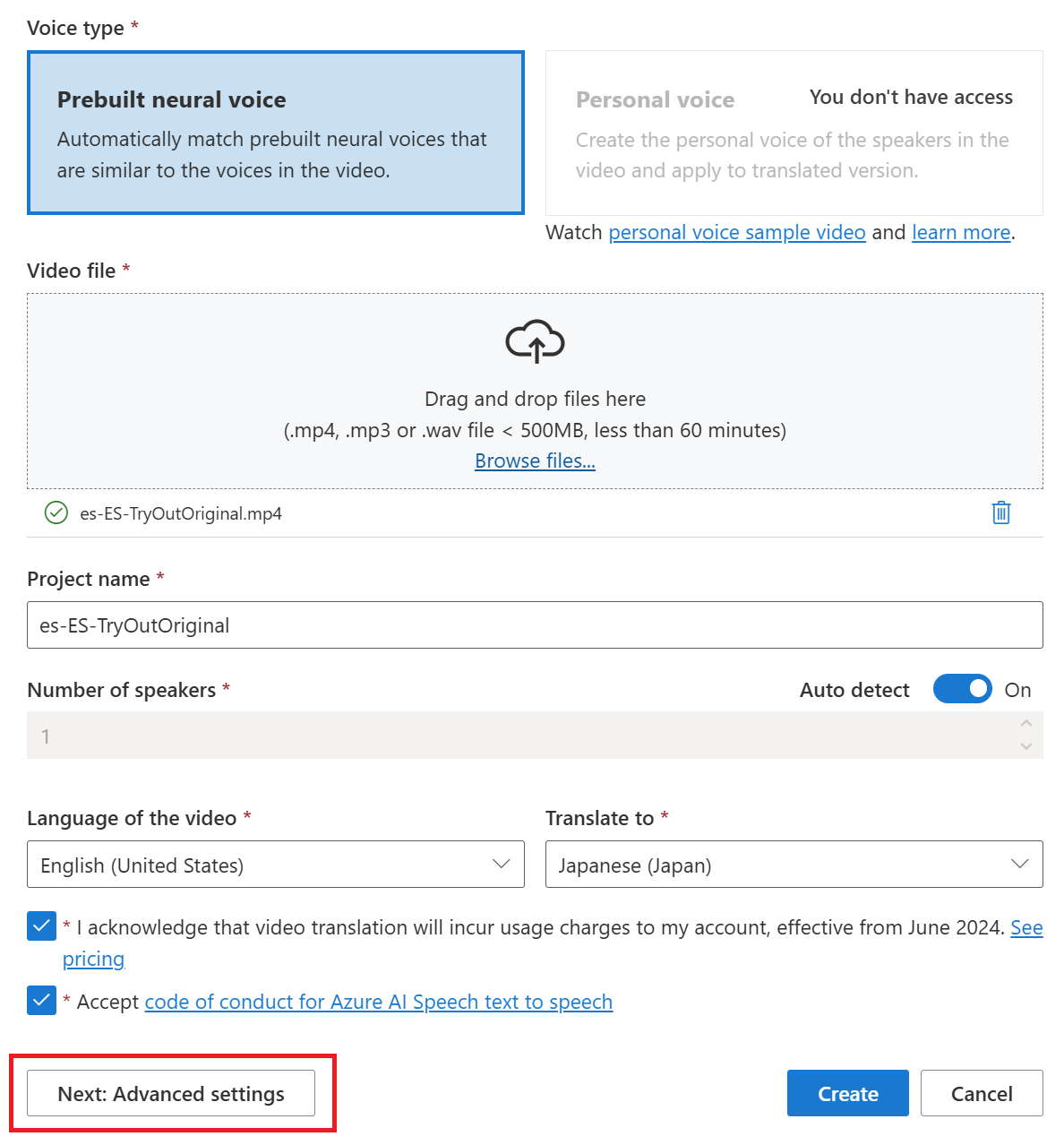Screen dimensions: 1064x1145
Task: Click the Number of speakers down arrow
Action: (x=1026, y=745)
